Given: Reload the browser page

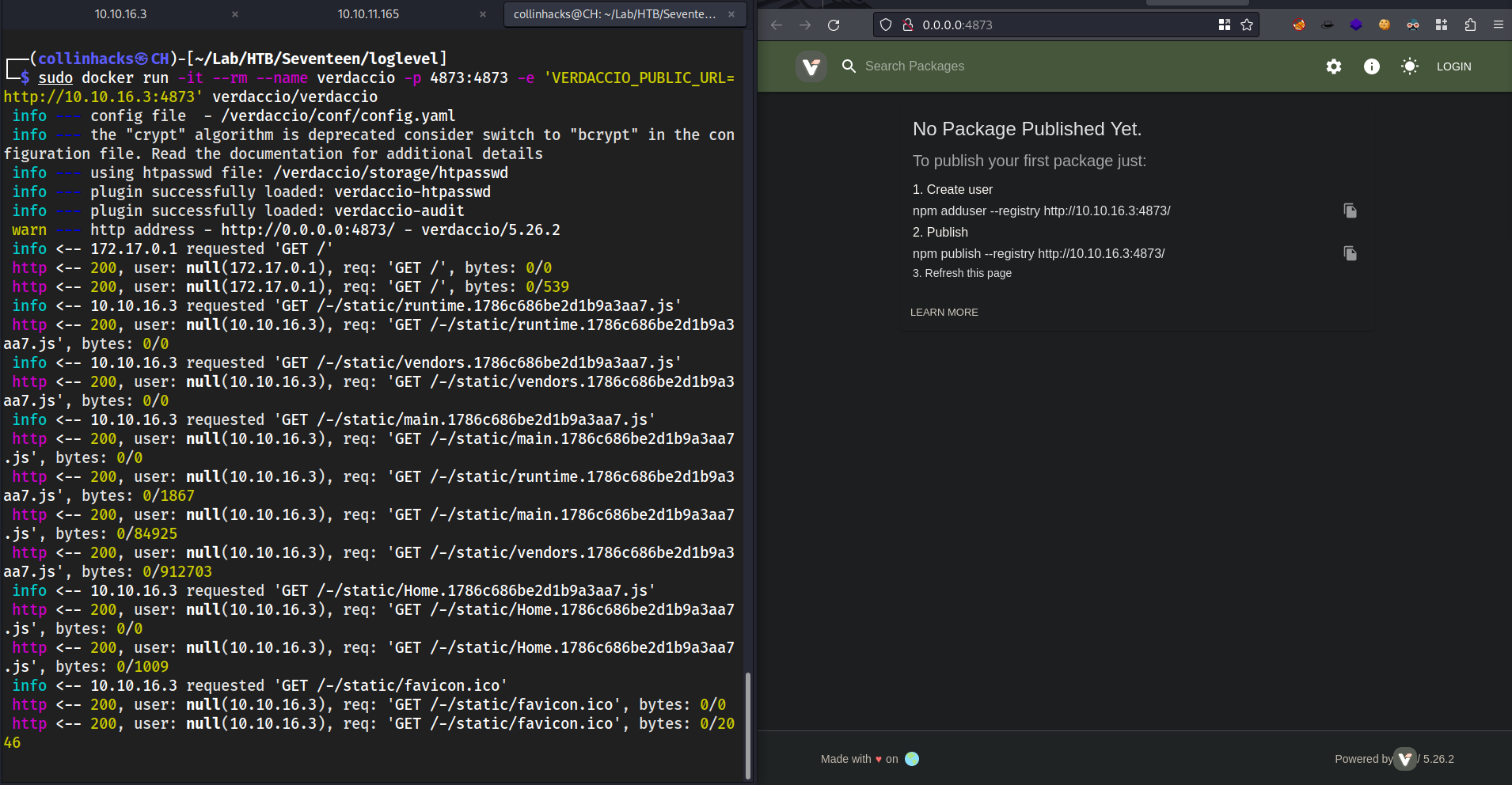Looking at the screenshot, I should click(834, 25).
